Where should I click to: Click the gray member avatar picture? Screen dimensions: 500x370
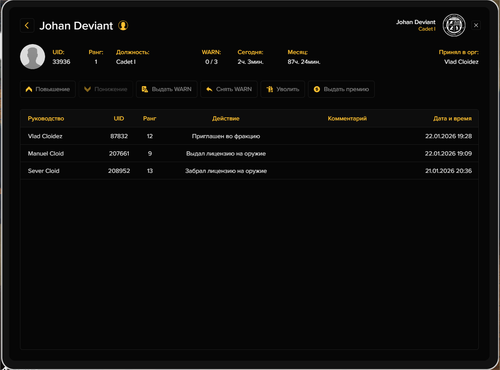(33, 57)
